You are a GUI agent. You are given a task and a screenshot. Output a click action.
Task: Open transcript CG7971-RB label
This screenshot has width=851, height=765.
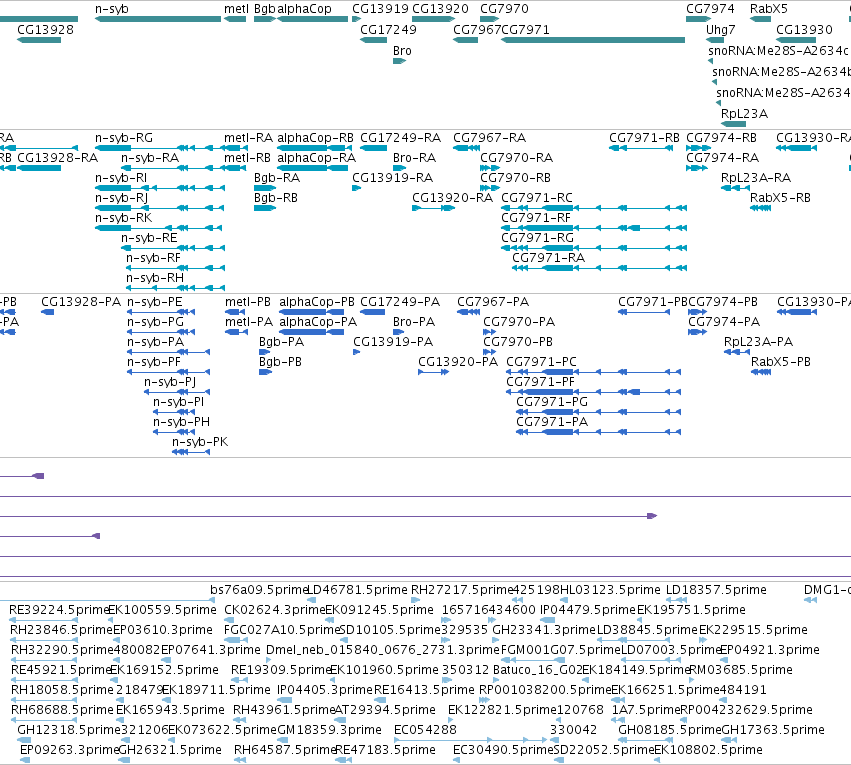[644, 138]
